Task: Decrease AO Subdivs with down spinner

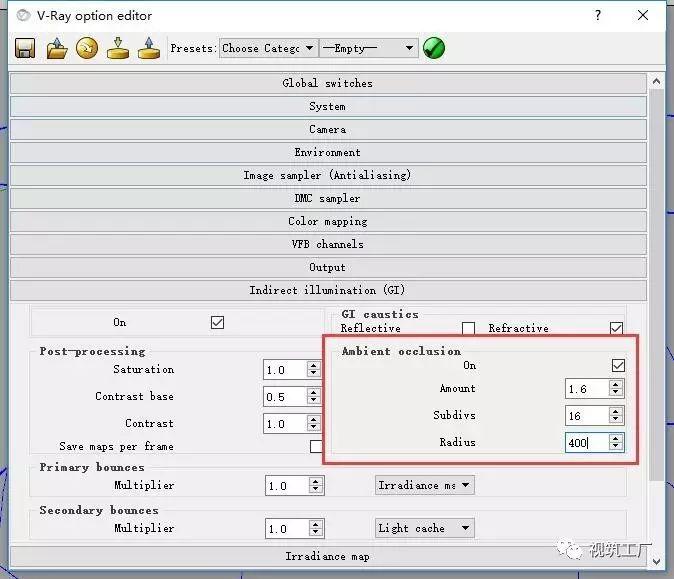Action: tap(616, 420)
